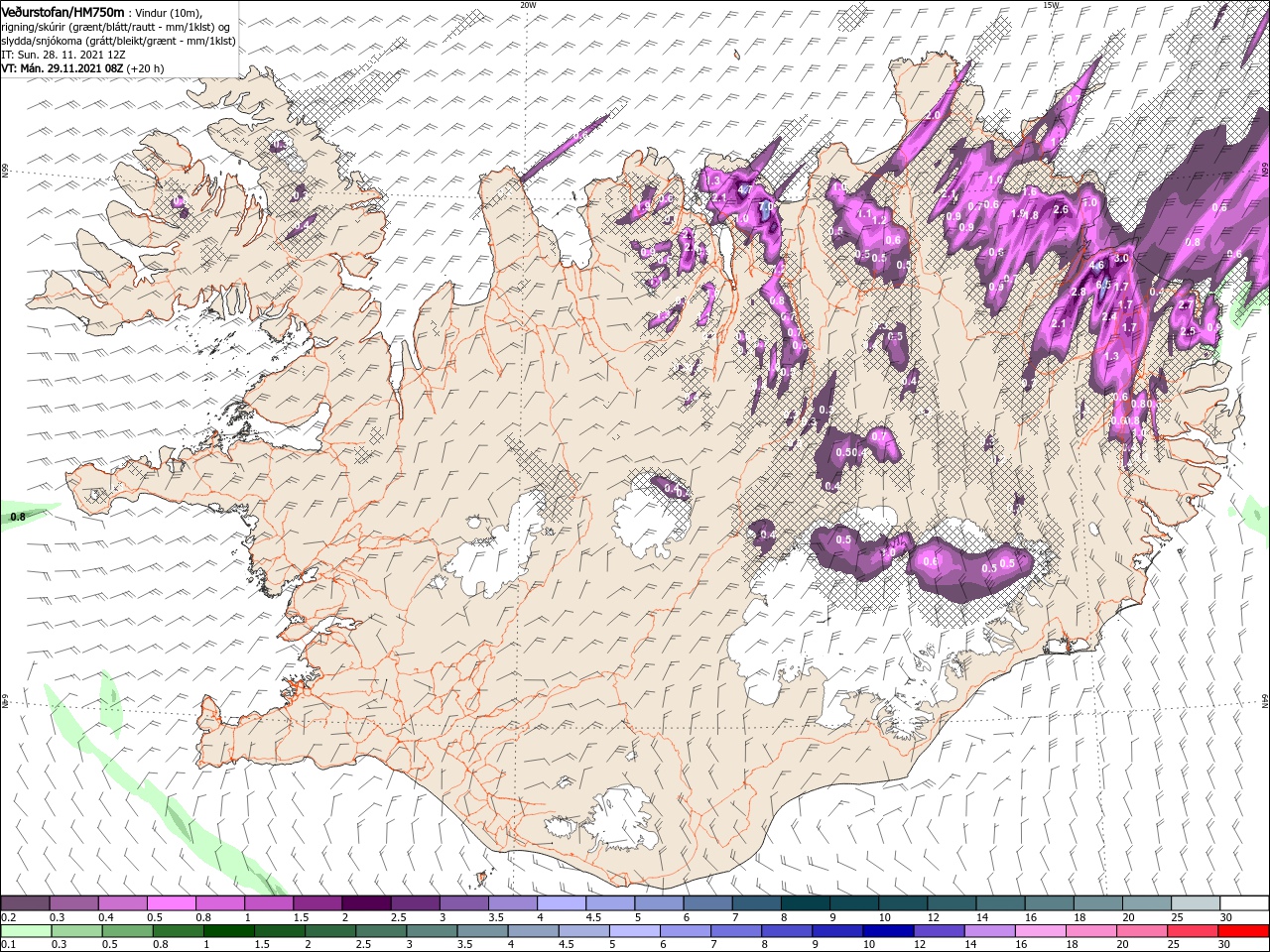Click the '(+20 h)' forecast offset text

tap(145, 68)
